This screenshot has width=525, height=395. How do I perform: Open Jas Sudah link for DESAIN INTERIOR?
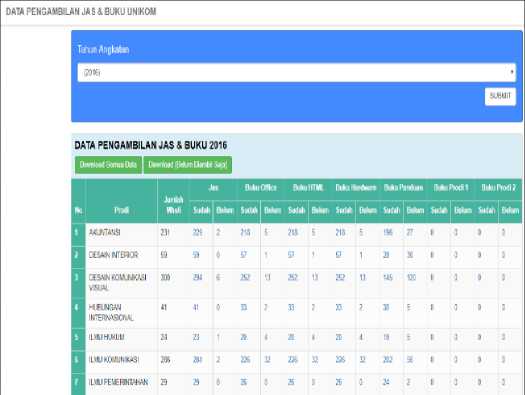pyautogui.click(x=196, y=255)
